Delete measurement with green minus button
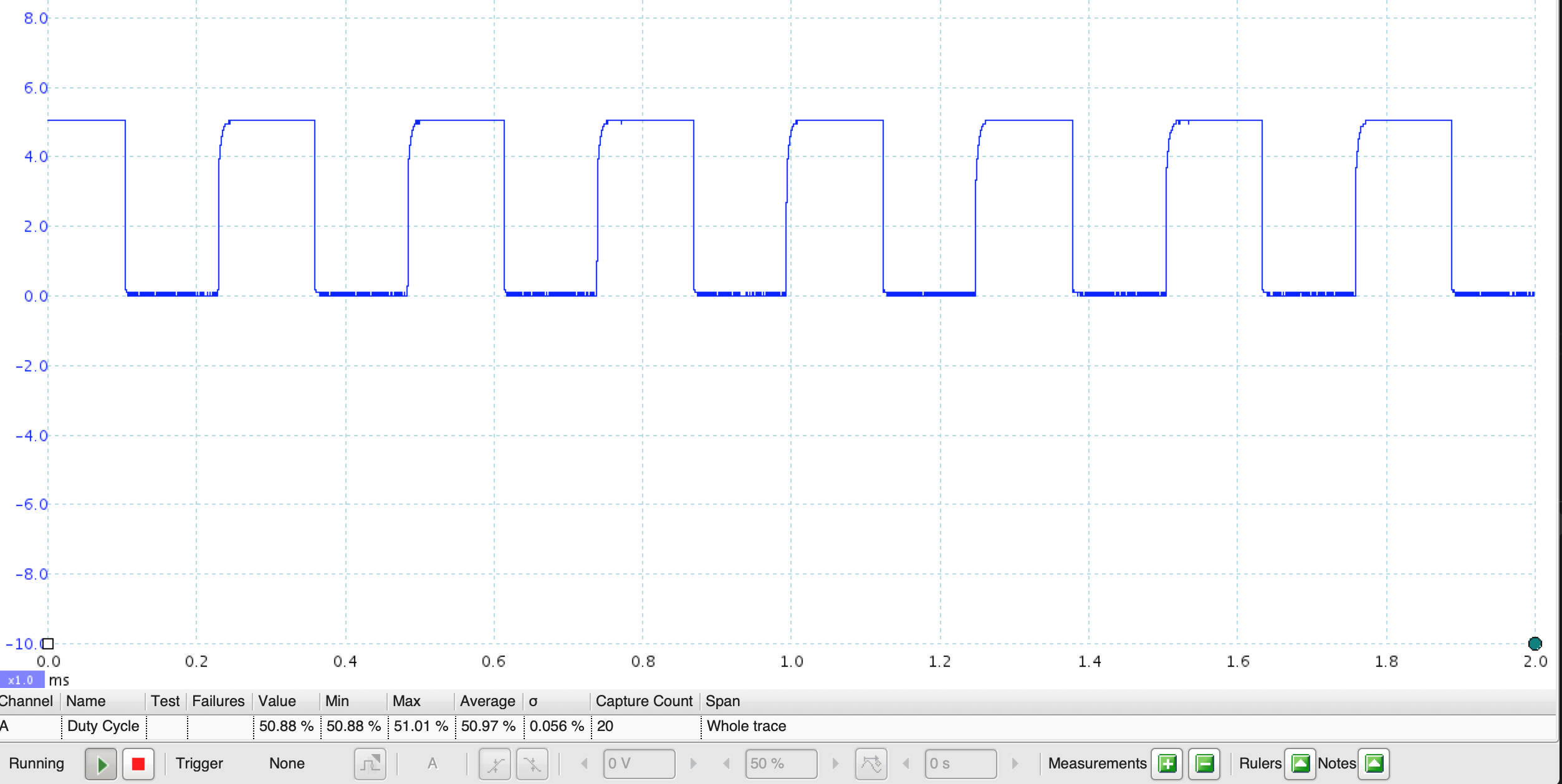 coord(1204,763)
